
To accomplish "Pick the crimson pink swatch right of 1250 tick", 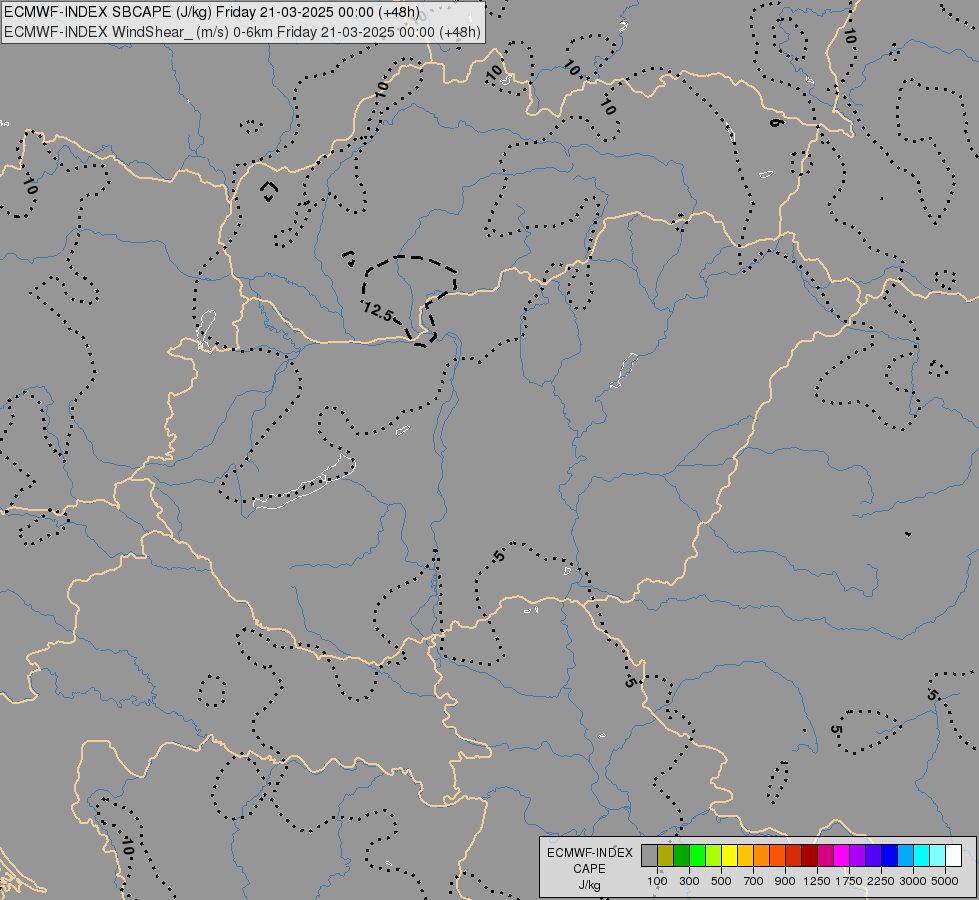I will [x=825, y=855].
